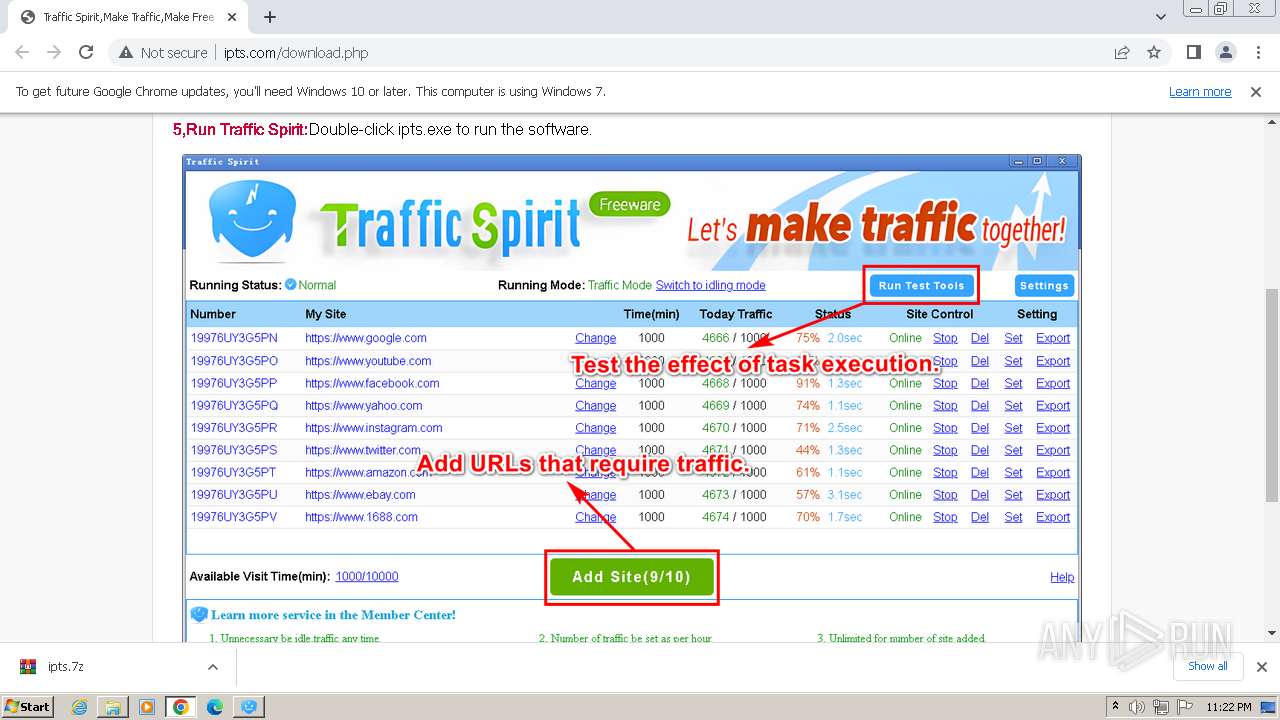
Task: Search tabs chevron in title bar
Action: [x=1161, y=17]
